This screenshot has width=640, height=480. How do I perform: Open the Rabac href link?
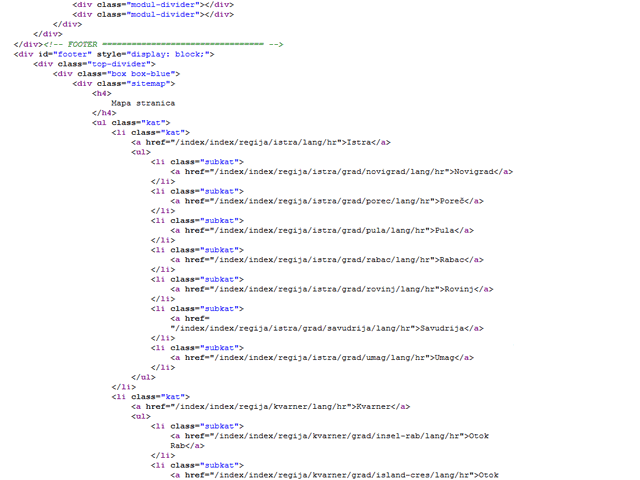(311, 260)
